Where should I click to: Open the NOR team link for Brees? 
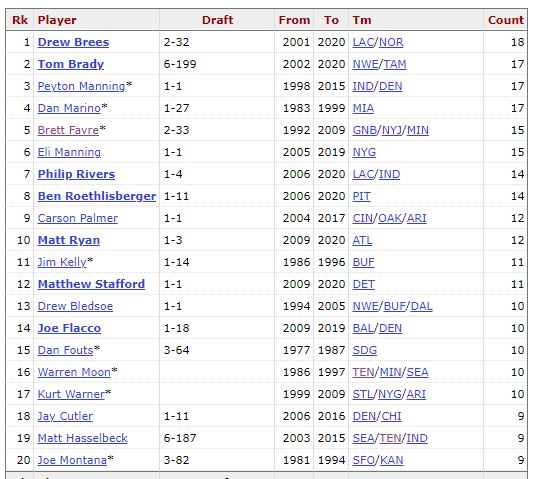[x=391, y=42]
